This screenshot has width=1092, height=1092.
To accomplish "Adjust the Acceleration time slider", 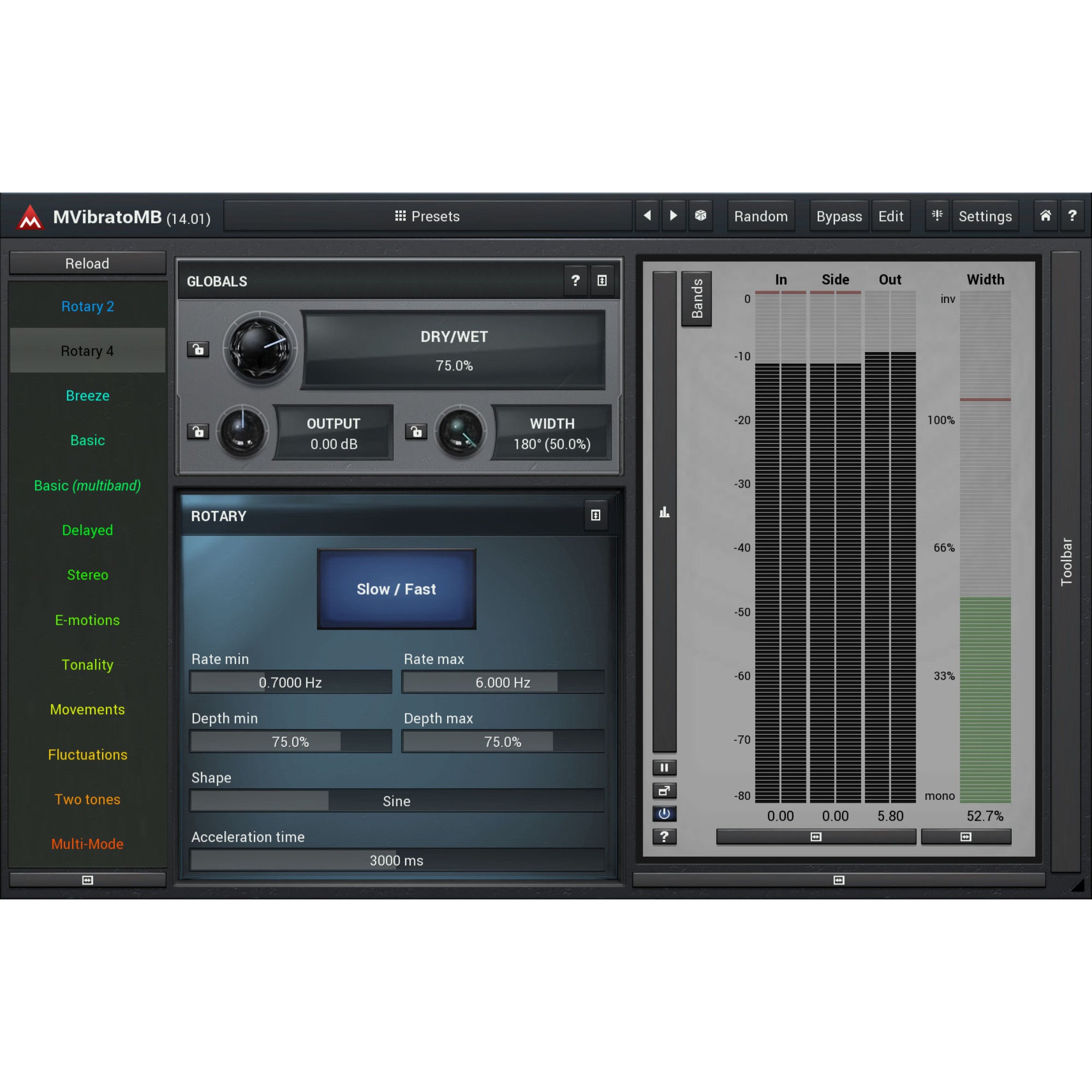I will (x=396, y=860).
